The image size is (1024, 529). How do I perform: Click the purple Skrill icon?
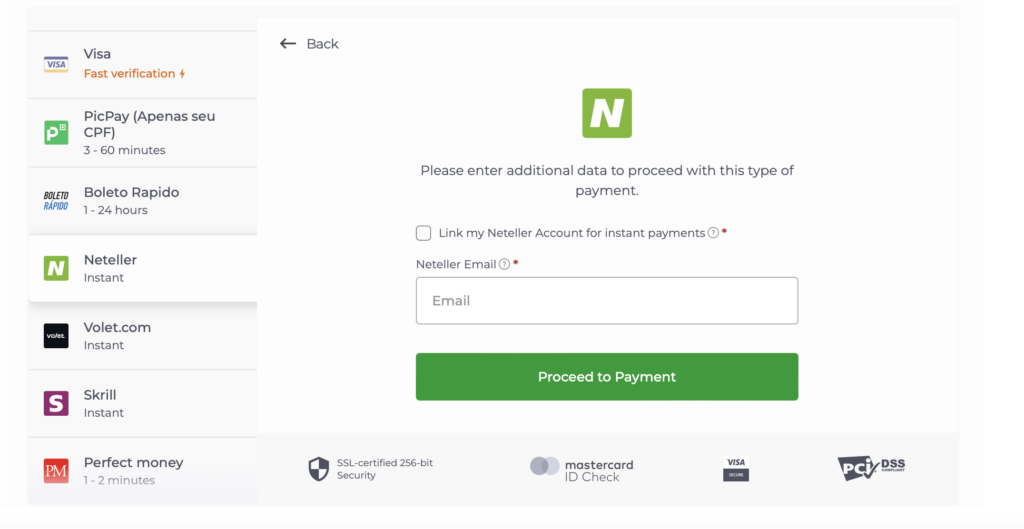(56, 403)
